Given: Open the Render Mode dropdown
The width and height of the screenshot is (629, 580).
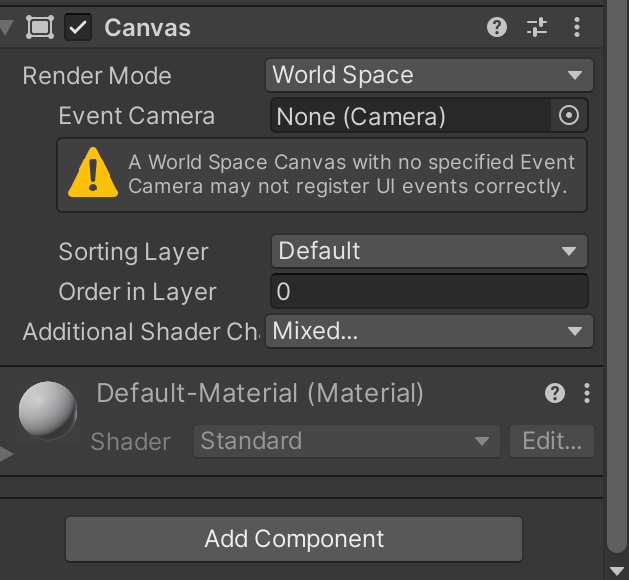Looking at the screenshot, I should point(429,75).
